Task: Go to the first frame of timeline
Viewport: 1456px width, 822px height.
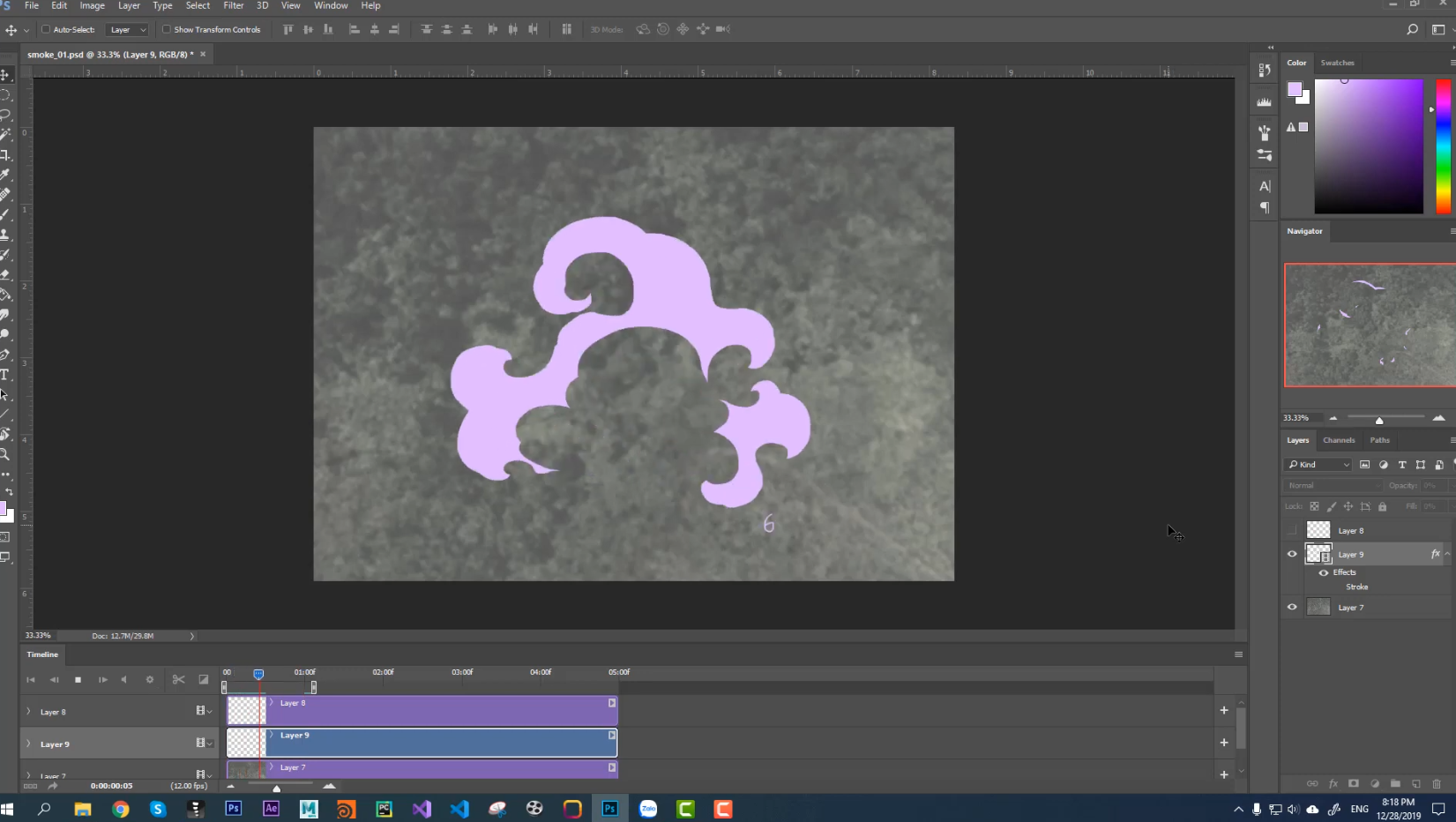Action: [x=31, y=679]
